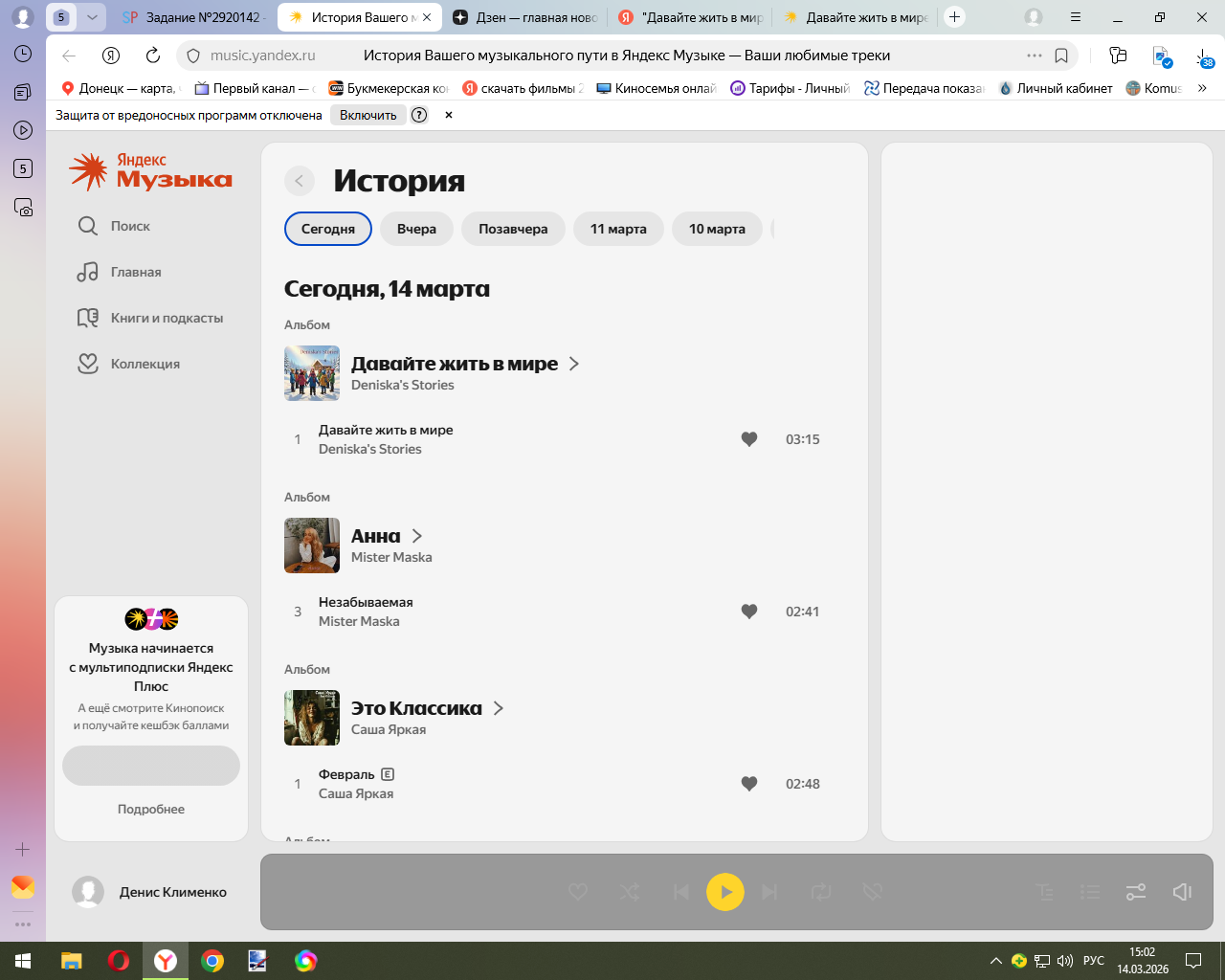Open Поиск in the sidebar
The height and width of the screenshot is (980, 1225).
(x=130, y=226)
